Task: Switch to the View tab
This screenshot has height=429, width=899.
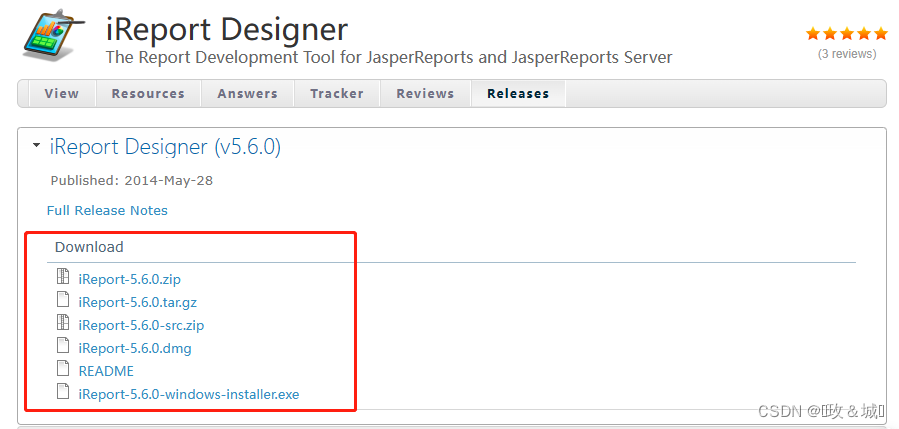Action: (x=62, y=93)
